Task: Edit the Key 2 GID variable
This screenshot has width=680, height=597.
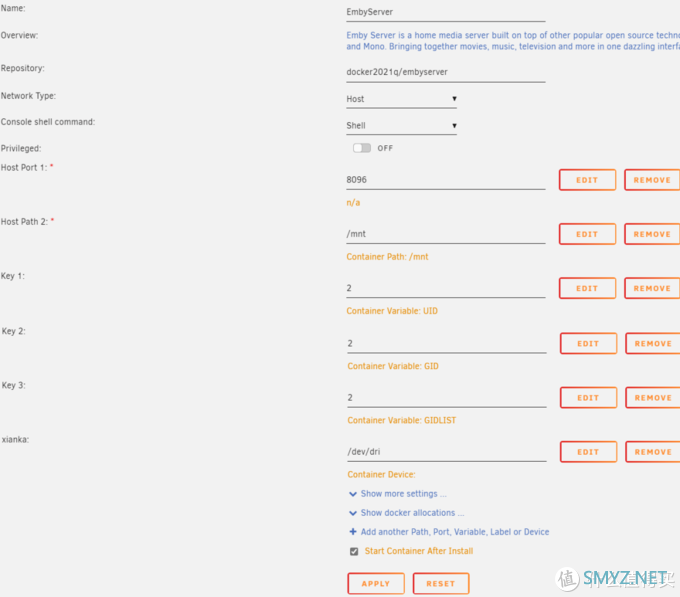Action: (588, 344)
